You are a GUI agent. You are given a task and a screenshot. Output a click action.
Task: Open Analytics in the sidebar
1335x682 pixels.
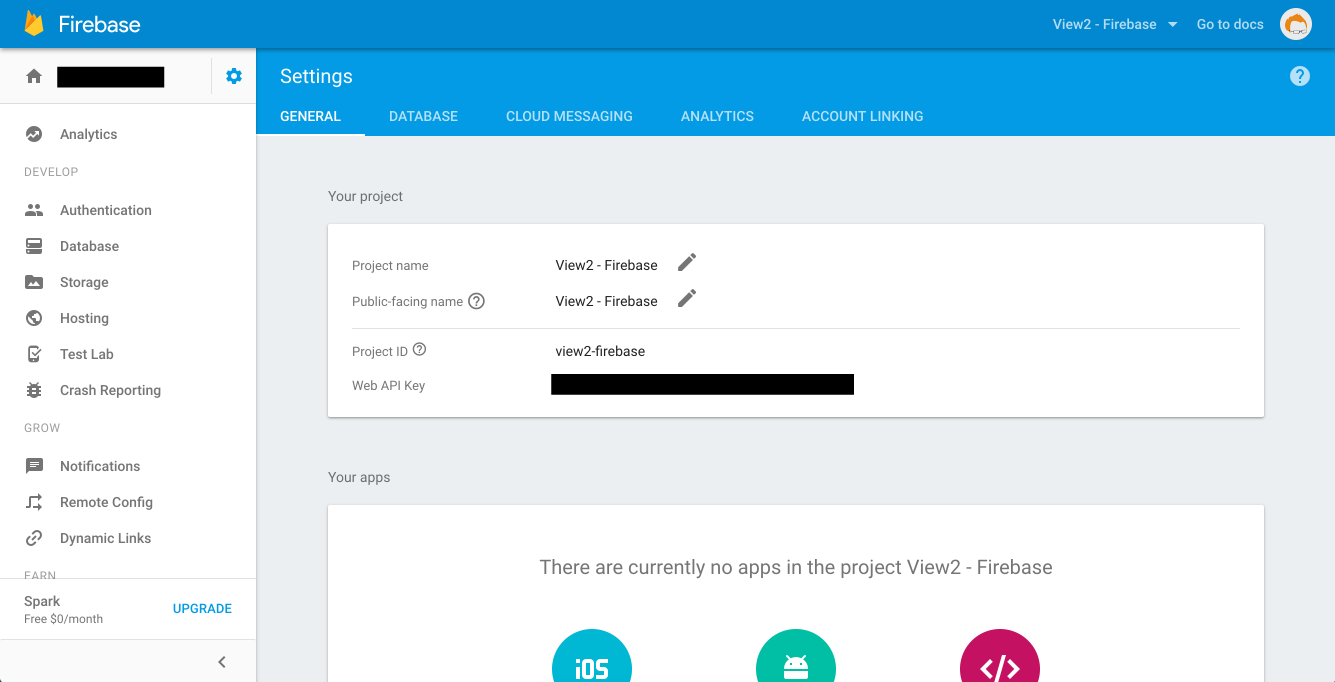click(128, 134)
